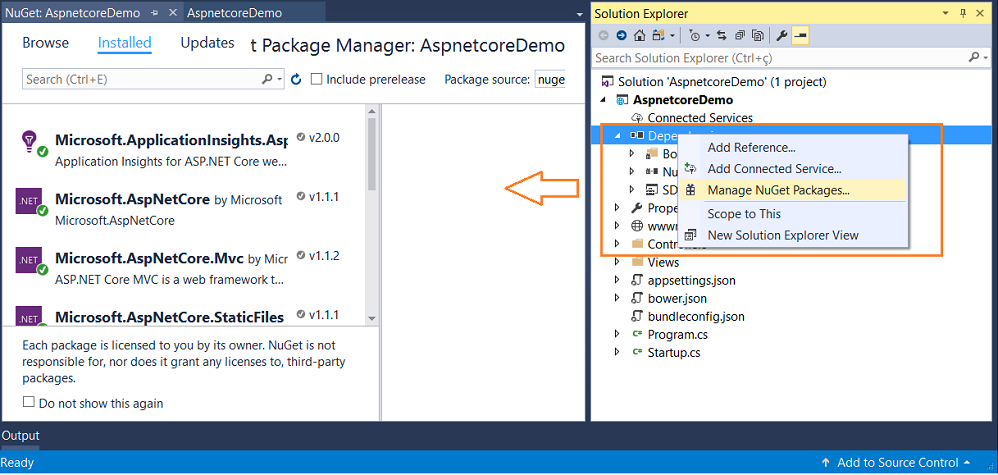
Task: Expand the bower.json node
Action: 616,298
